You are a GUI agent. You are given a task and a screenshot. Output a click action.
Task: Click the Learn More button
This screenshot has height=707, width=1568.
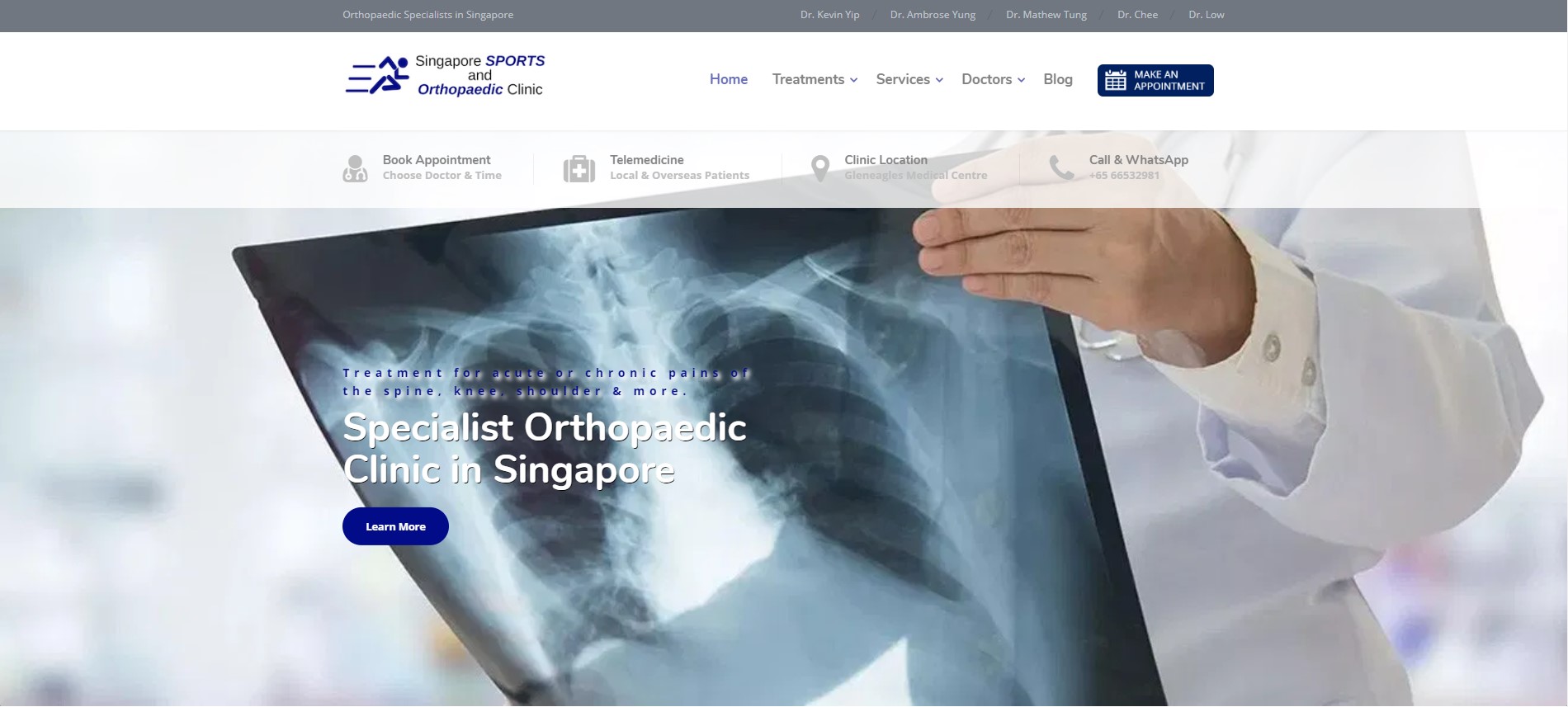pos(395,526)
